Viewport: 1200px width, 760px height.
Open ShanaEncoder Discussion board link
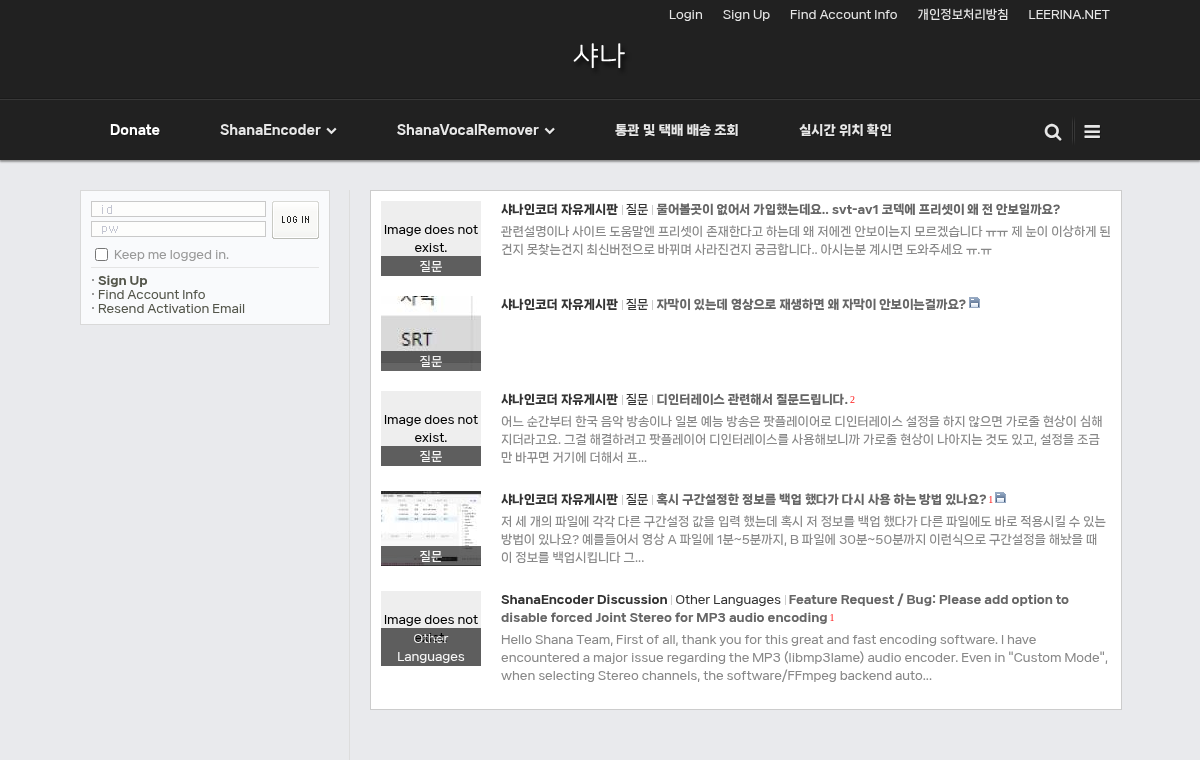click(584, 600)
